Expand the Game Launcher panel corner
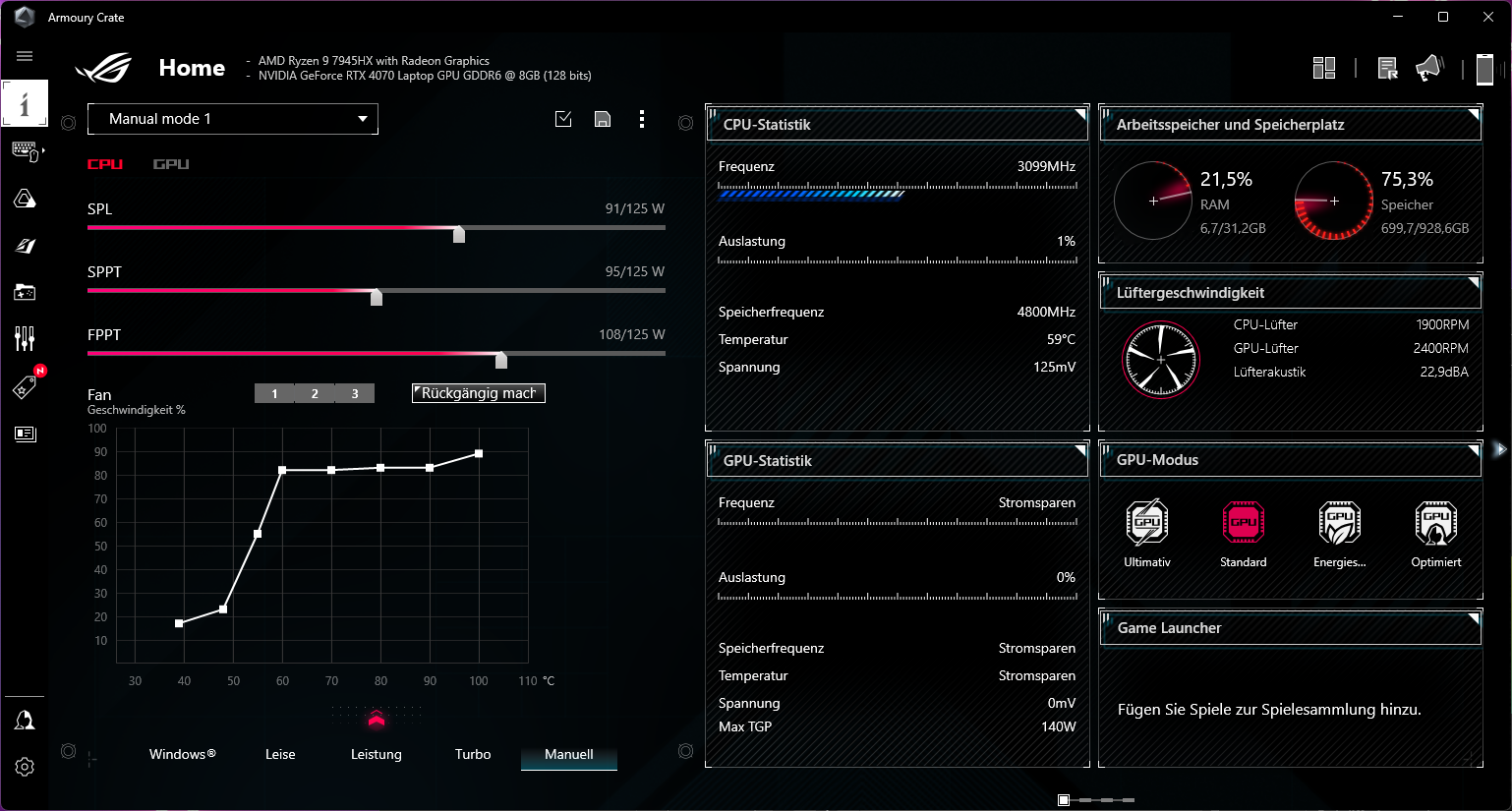 pyautogui.click(x=1473, y=618)
